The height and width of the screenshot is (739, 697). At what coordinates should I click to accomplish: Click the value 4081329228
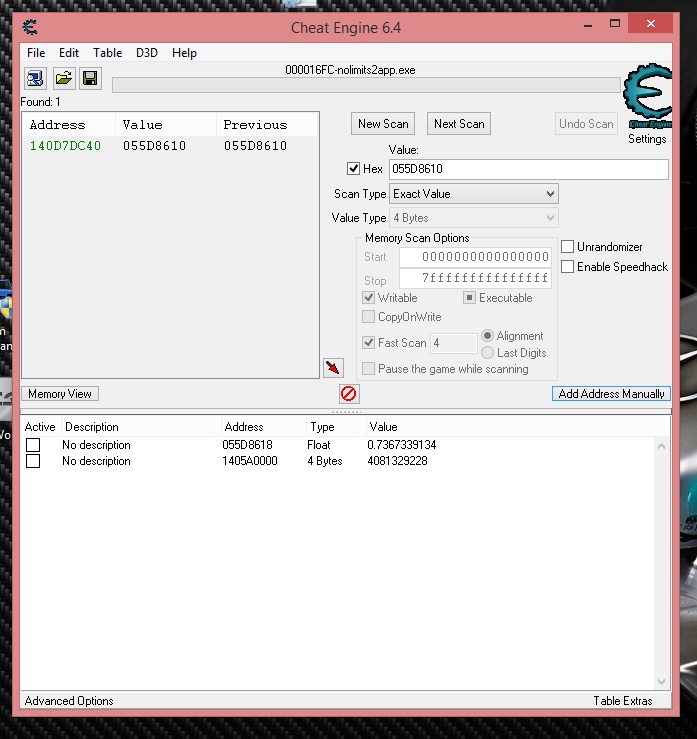click(397, 461)
